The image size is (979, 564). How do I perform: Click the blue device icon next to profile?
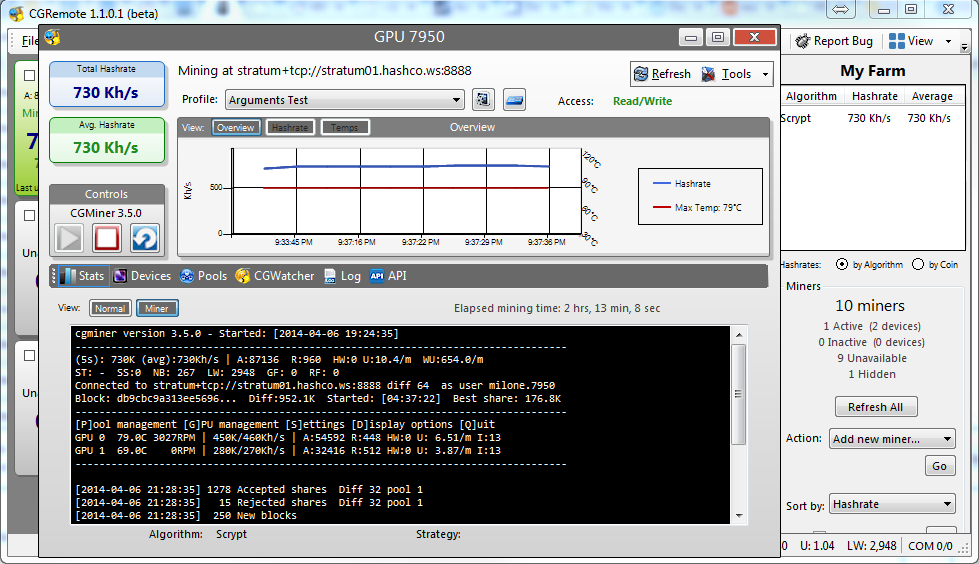[514, 99]
